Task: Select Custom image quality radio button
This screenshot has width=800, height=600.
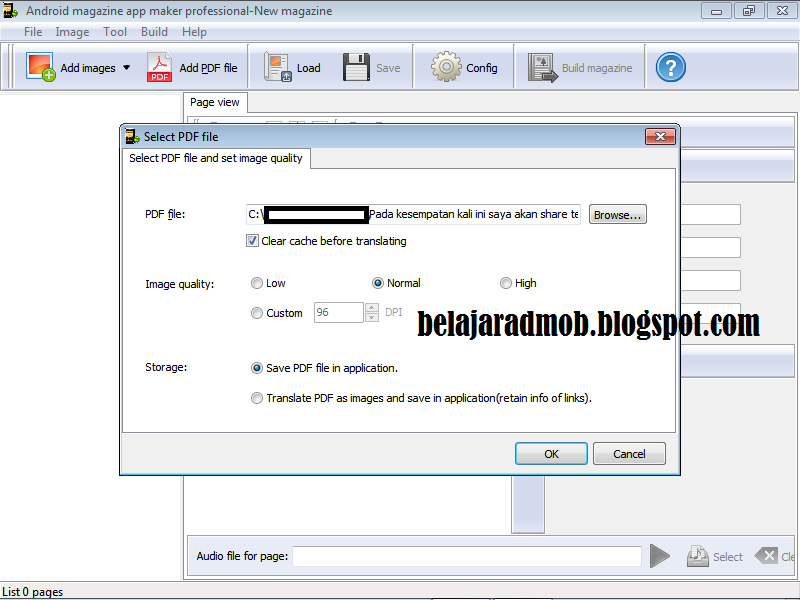Action: click(x=257, y=313)
